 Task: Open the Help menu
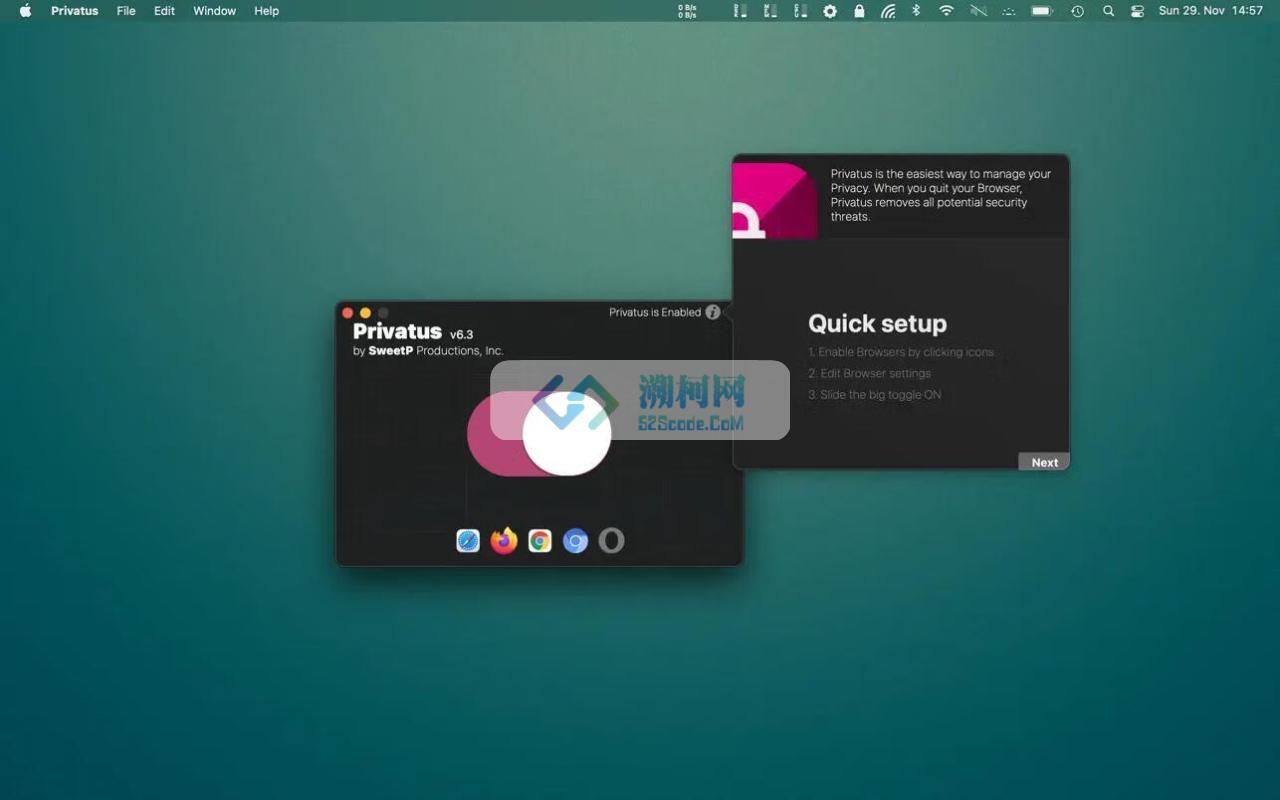(266, 11)
